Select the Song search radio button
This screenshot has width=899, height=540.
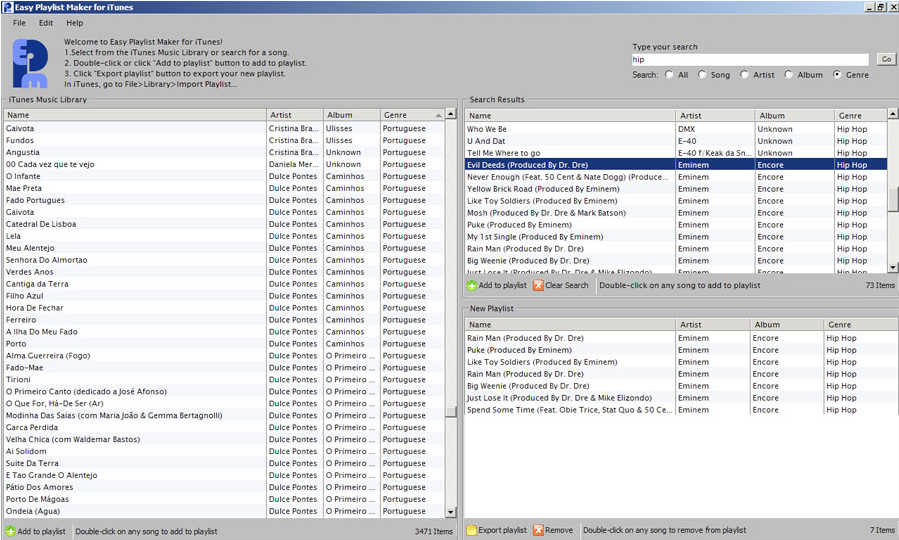coord(702,75)
